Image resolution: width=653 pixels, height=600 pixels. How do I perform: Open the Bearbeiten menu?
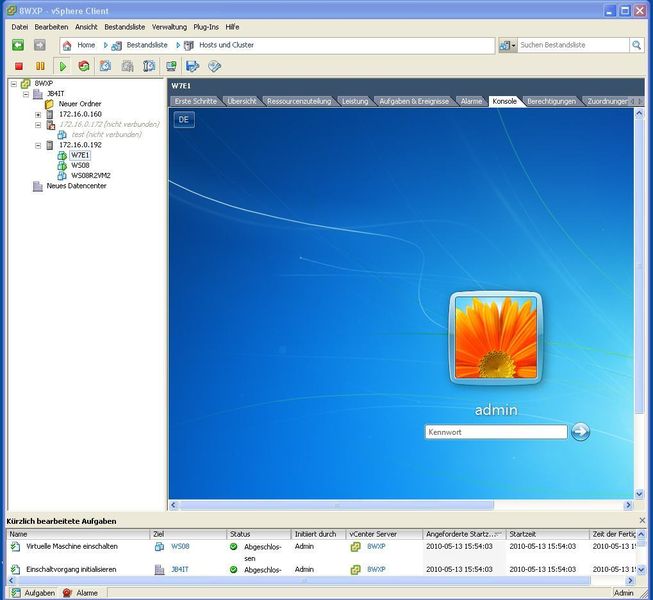(x=51, y=27)
